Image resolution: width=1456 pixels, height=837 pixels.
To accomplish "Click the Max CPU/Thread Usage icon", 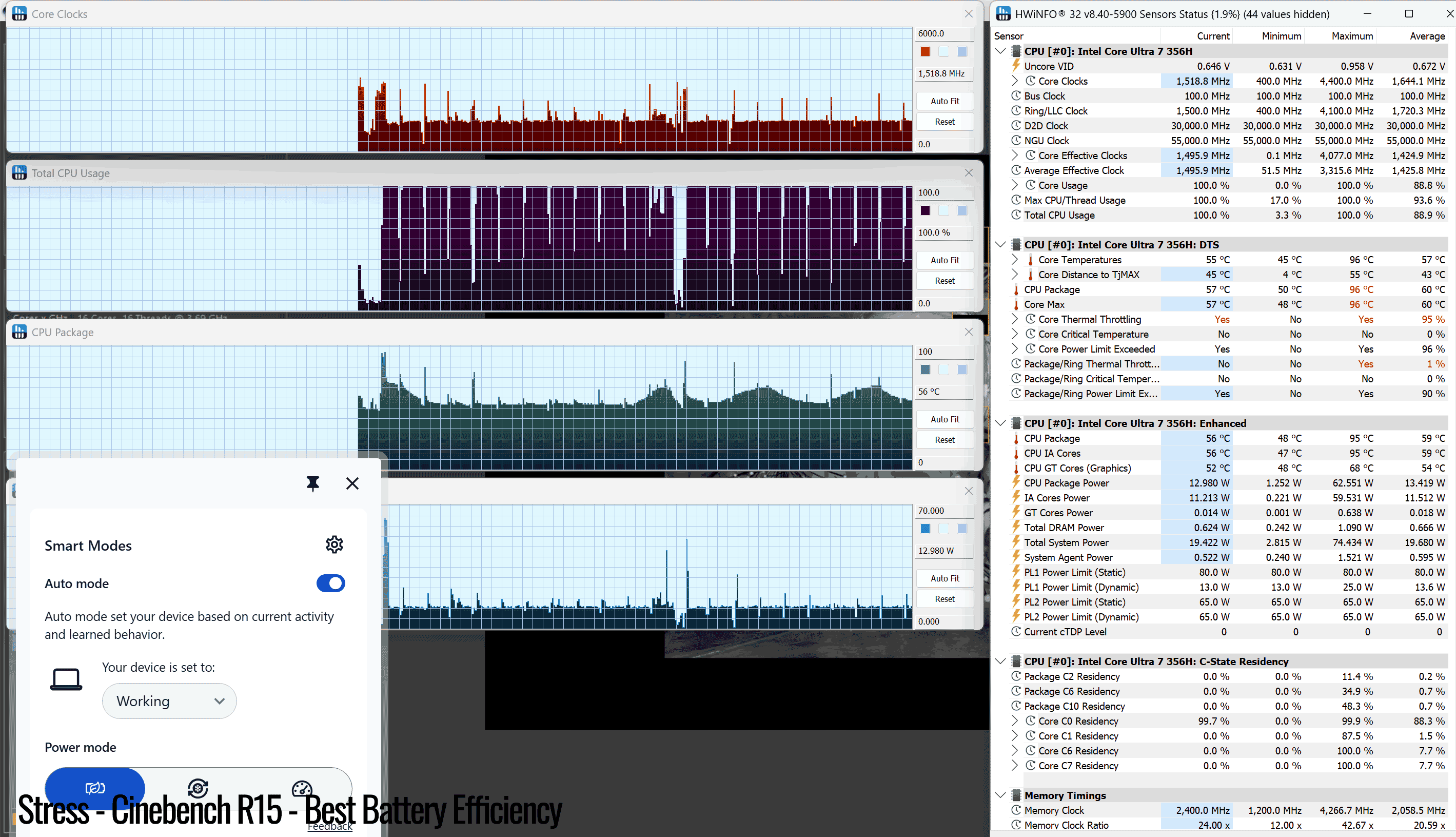I will click(x=1016, y=200).
